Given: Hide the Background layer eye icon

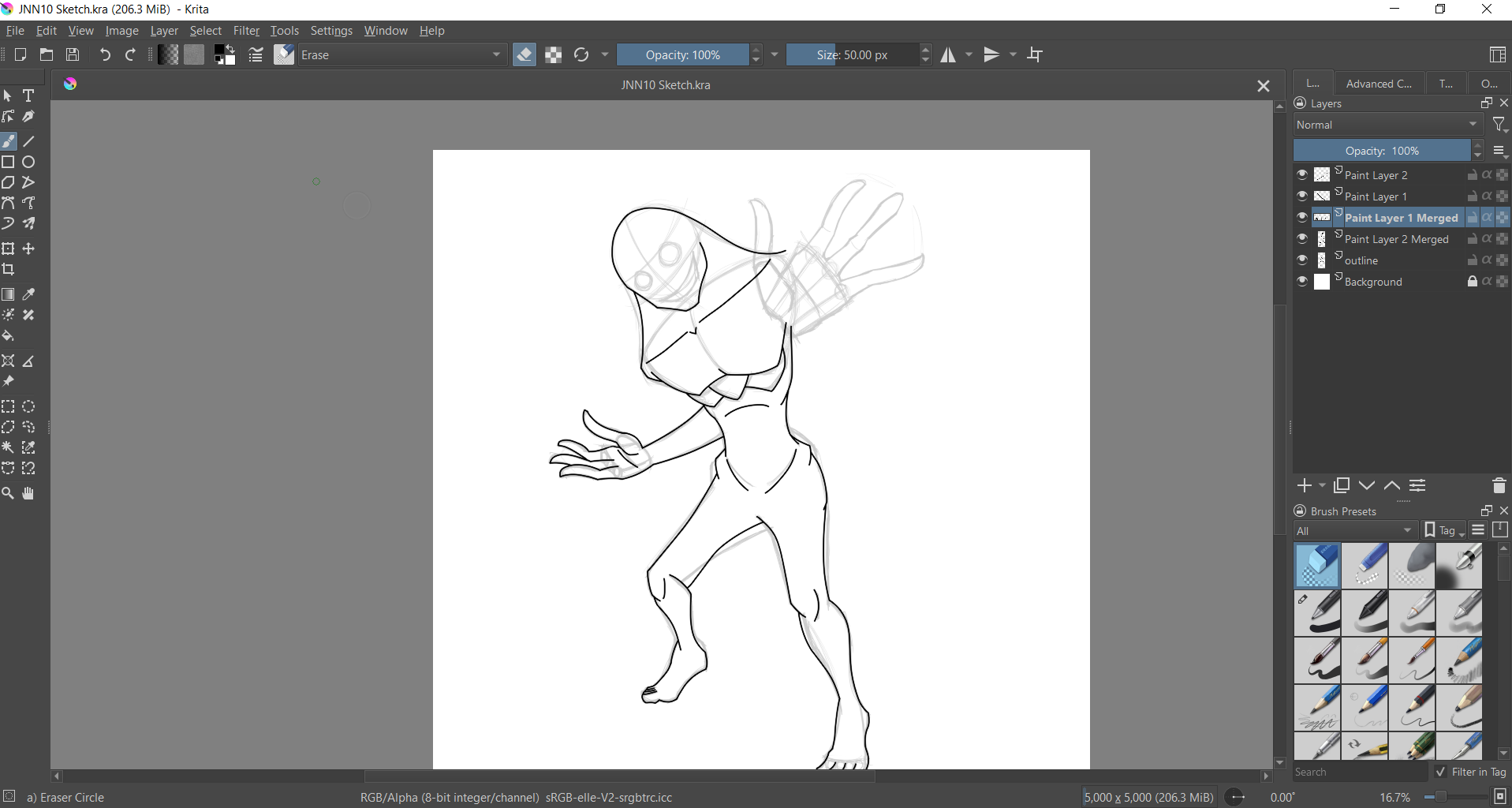Looking at the screenshot, I should (1302, 281).
